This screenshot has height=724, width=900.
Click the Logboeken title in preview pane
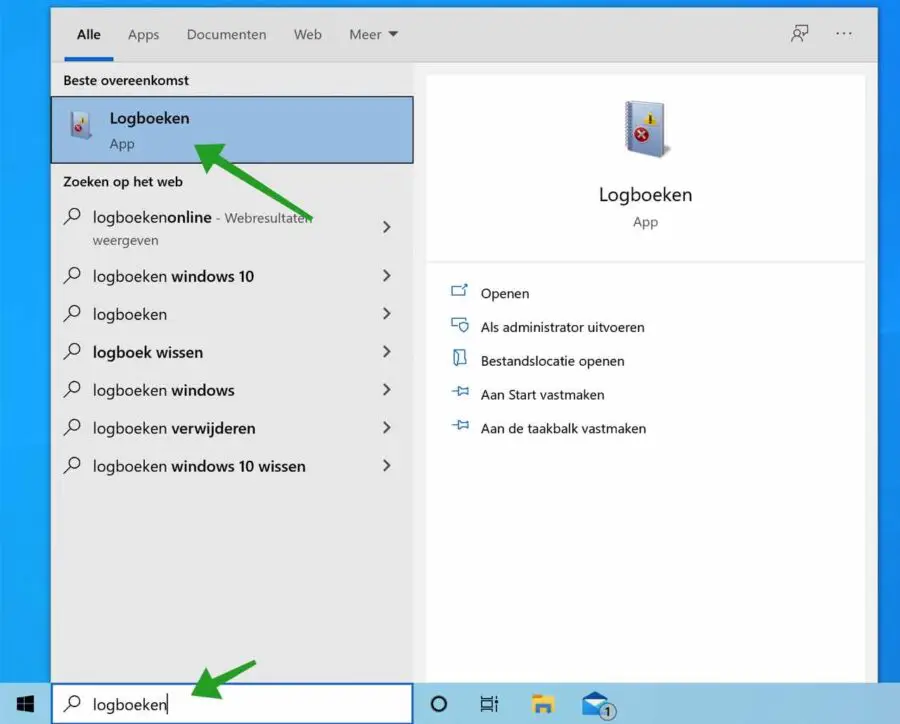646,195
